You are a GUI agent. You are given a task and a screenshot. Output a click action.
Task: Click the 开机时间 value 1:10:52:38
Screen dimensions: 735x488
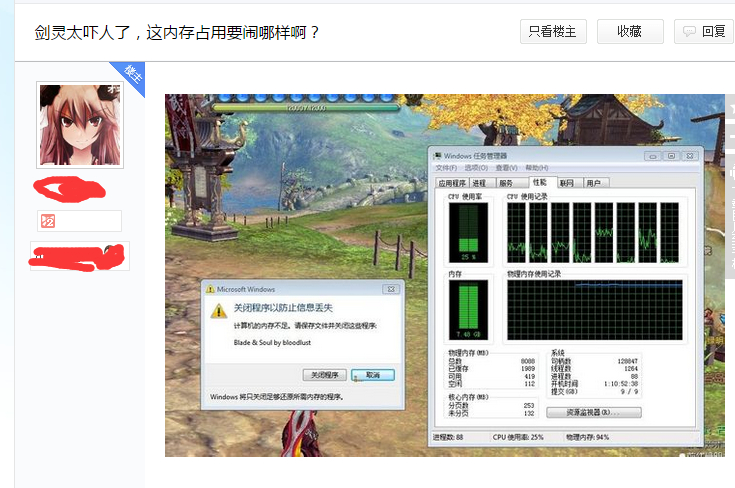click(621, 383)
